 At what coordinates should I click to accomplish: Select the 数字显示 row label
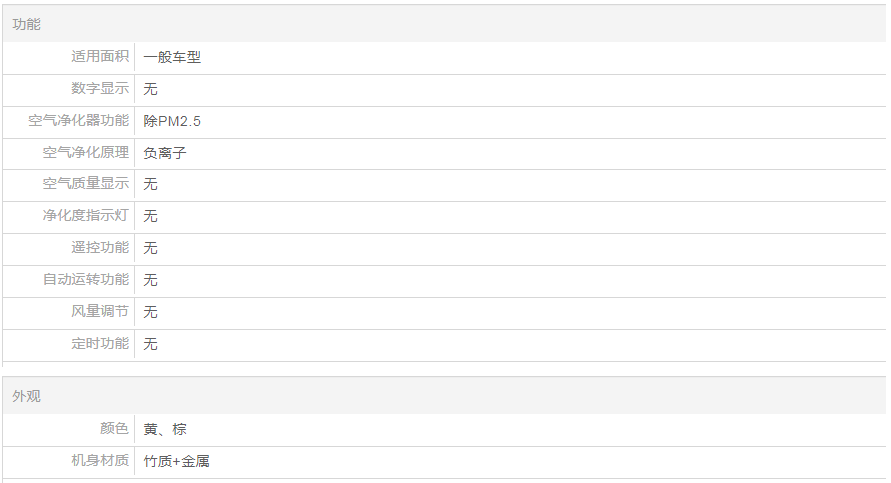(x=100, y=89)
